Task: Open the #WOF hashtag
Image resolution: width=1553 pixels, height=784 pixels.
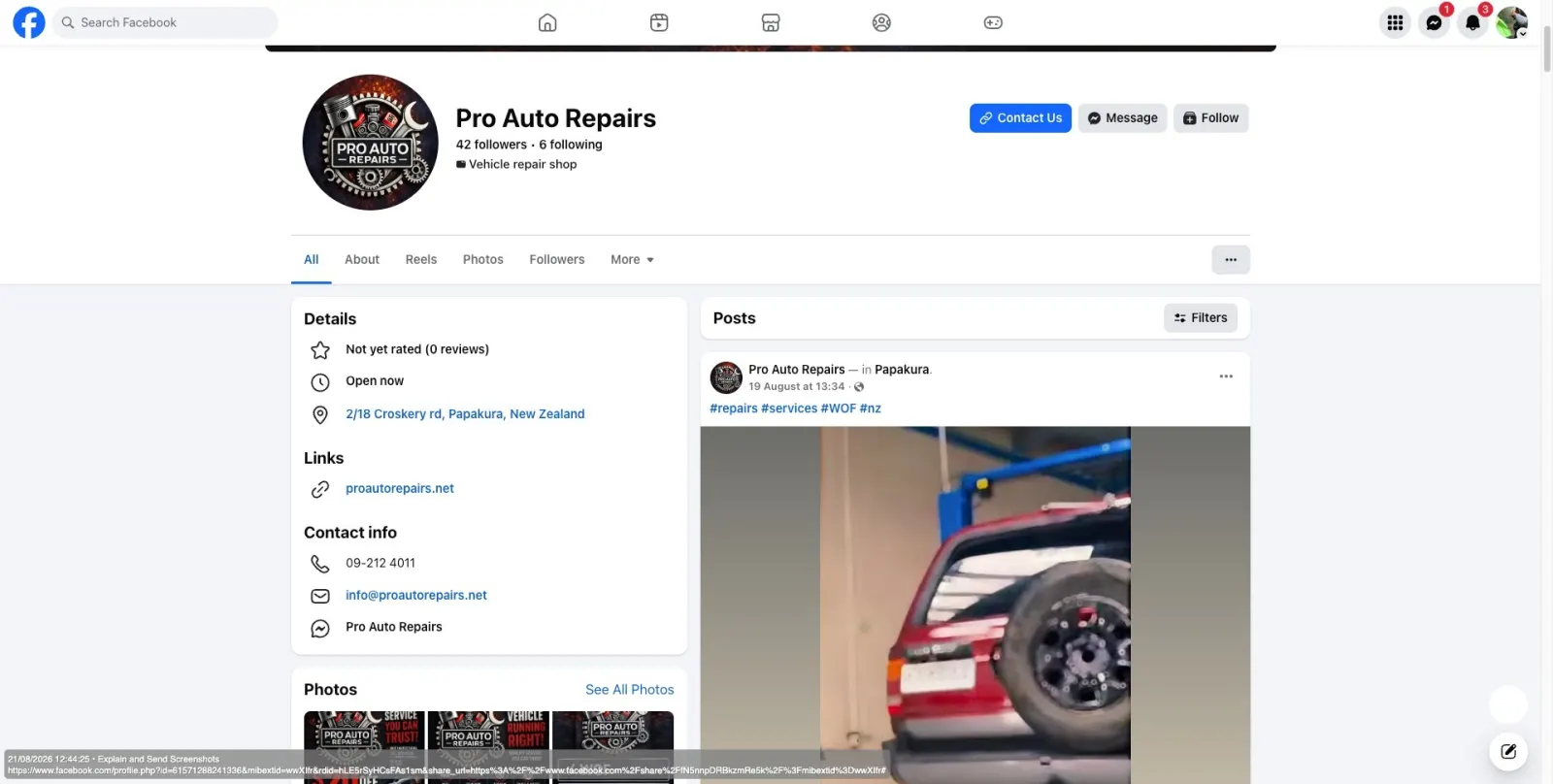Action: coord(839,408)
